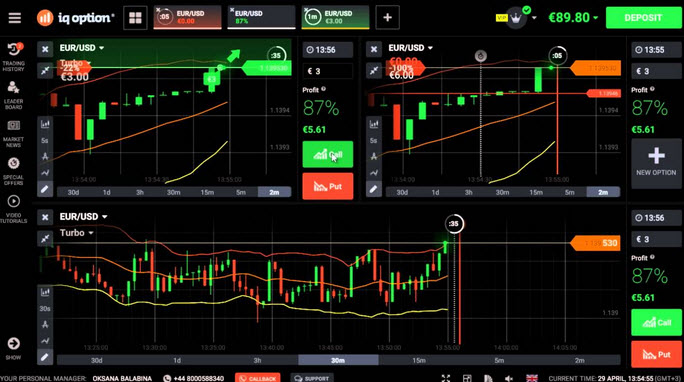This screenshot has width=684, height=382.
Task: Click the € 3 amount field in the bottom panel
Action: pyautogui.click(x=656, y=239)
